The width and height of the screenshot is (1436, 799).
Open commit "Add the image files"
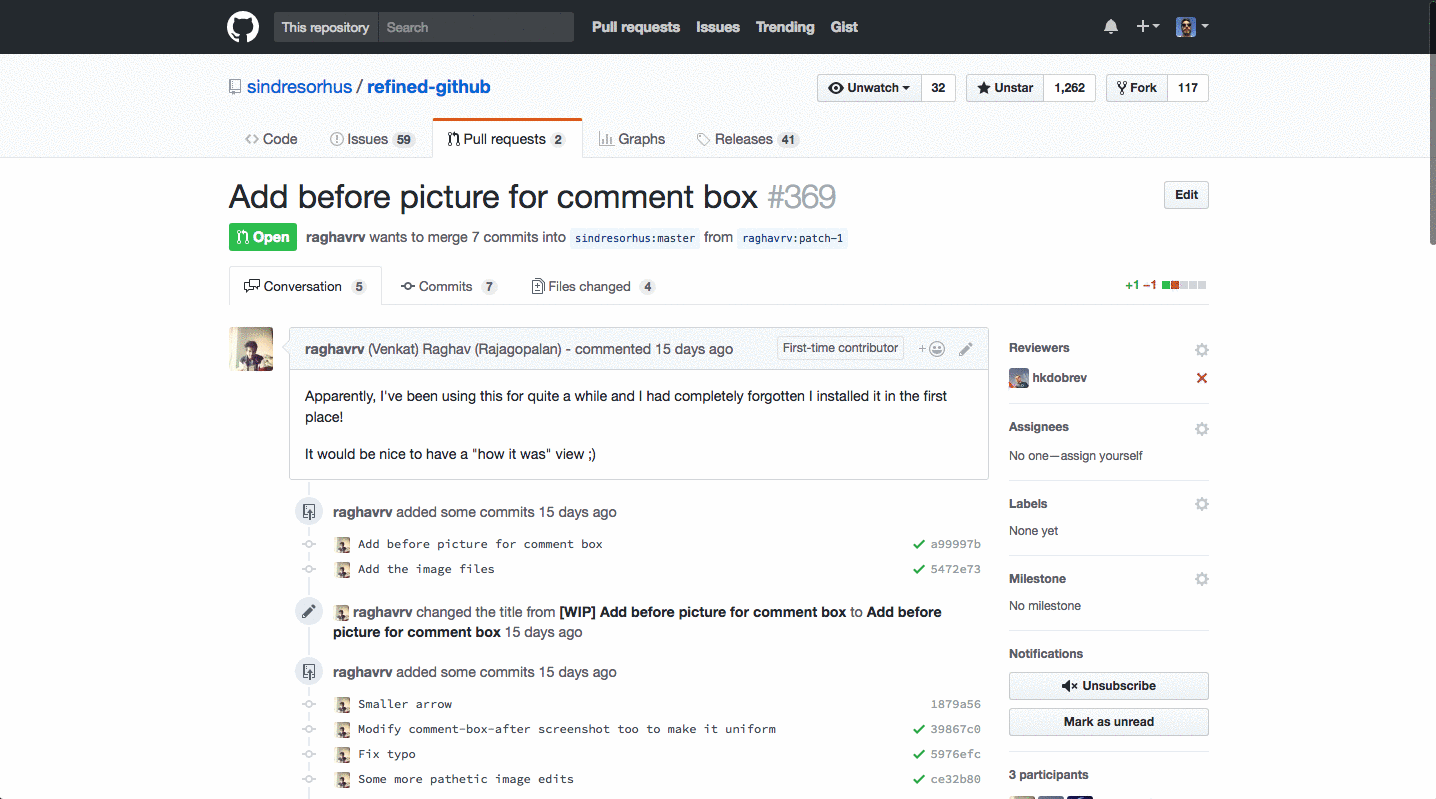tap(426, 569)
